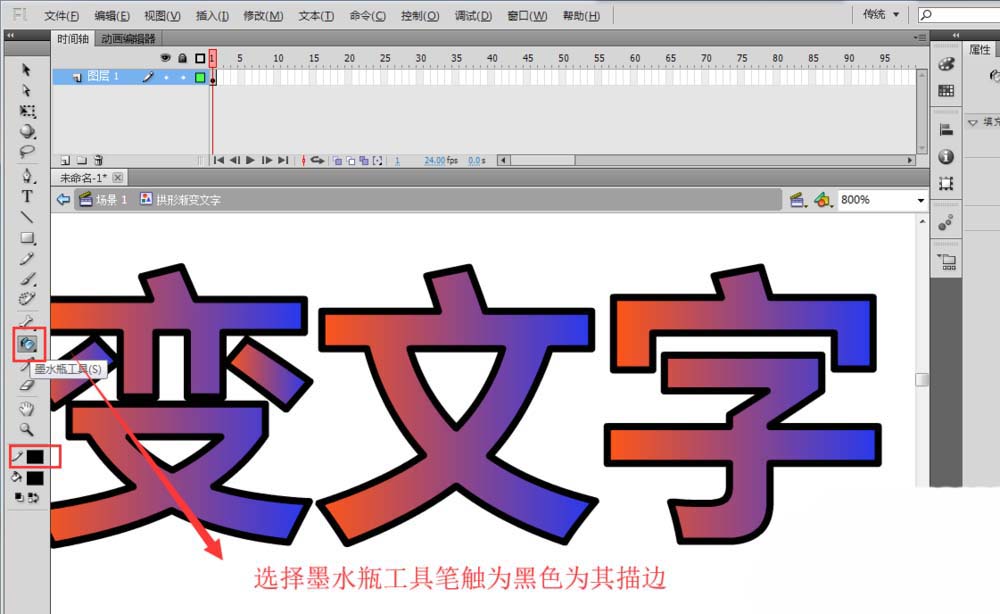Screen dimensions: 1000x614
Task: Select the Text tool
Action: [x=27, y=196]
